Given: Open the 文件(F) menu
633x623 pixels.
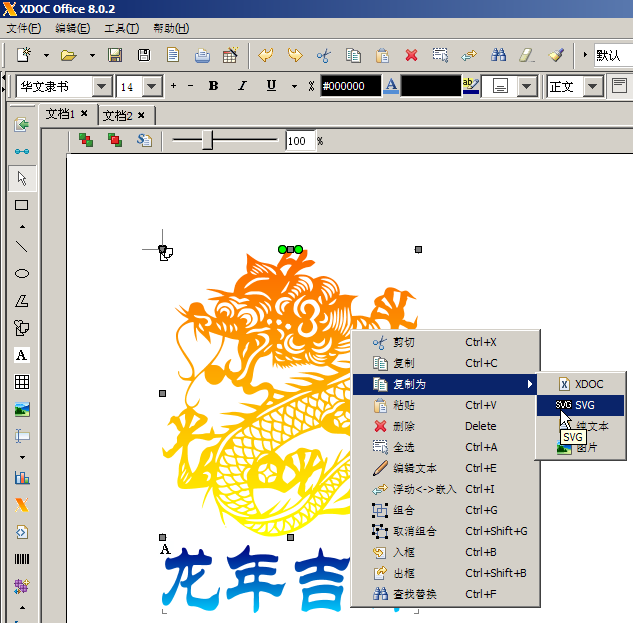Looking at the screenshot, I should 24,28.
